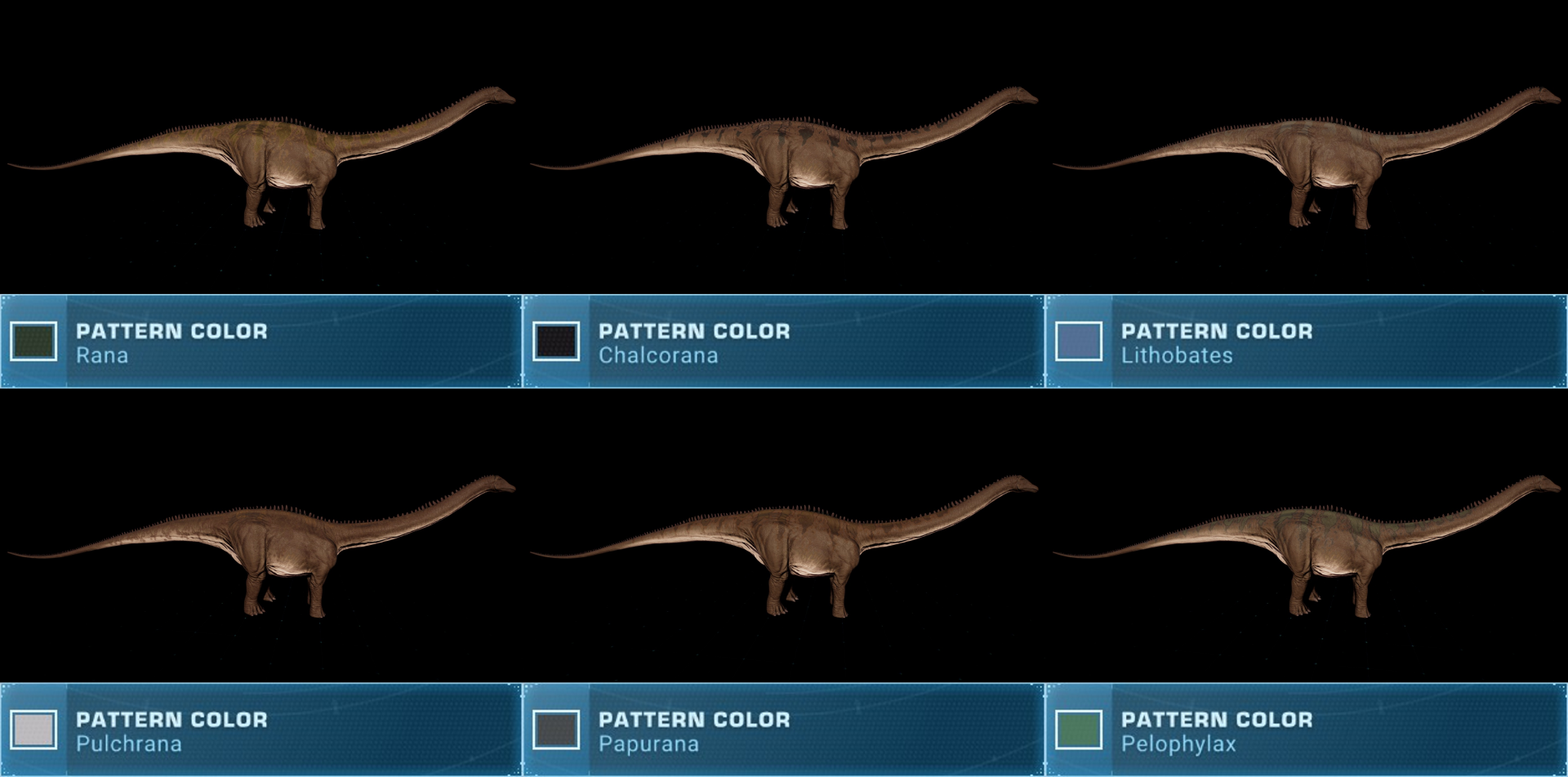This screenshot has width=1568, height=777.
Task: Select the Rana pattern color name
Action: [102, 355]
